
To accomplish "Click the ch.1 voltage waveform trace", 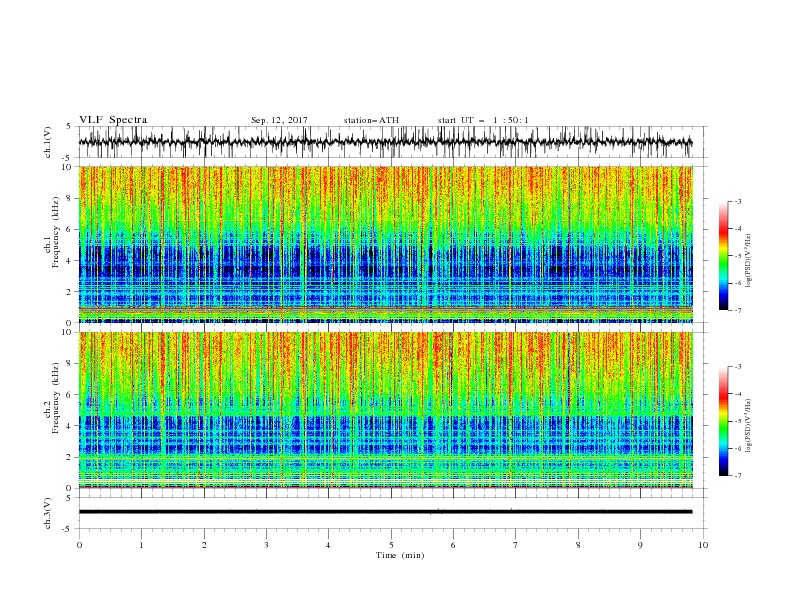I will pos(385,142).
